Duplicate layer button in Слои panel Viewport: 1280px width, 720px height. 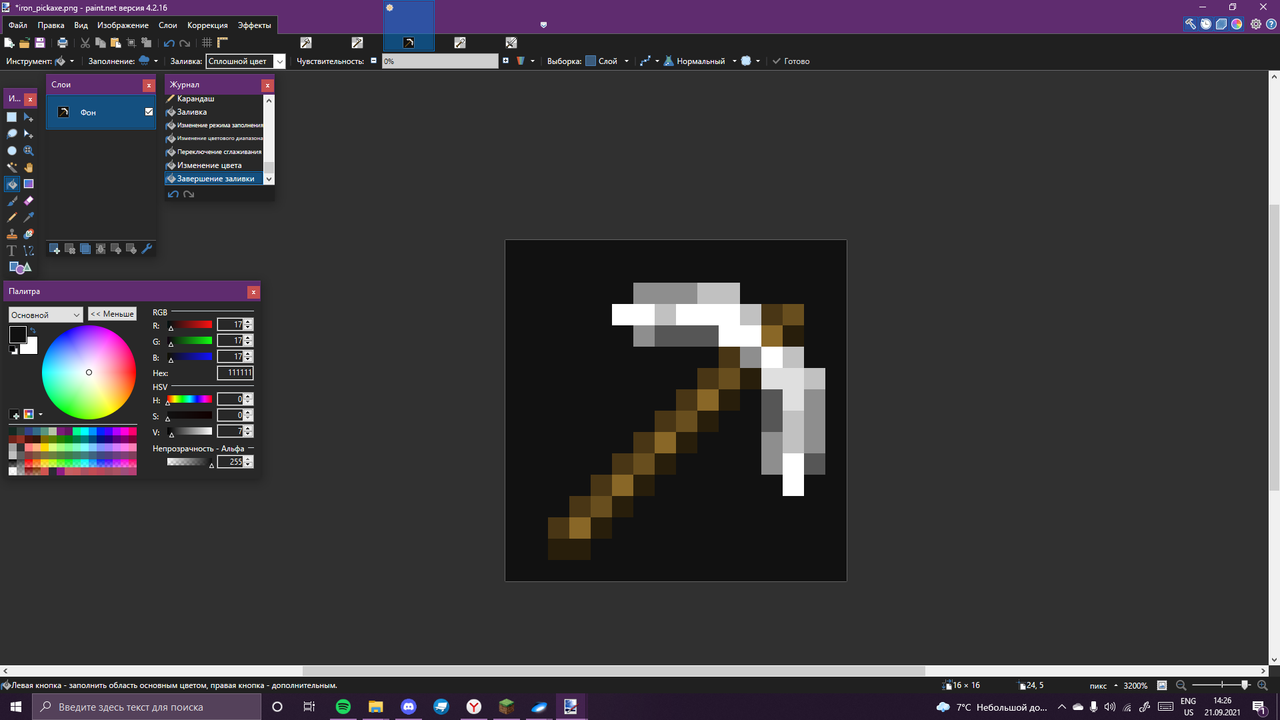point(86,249)
